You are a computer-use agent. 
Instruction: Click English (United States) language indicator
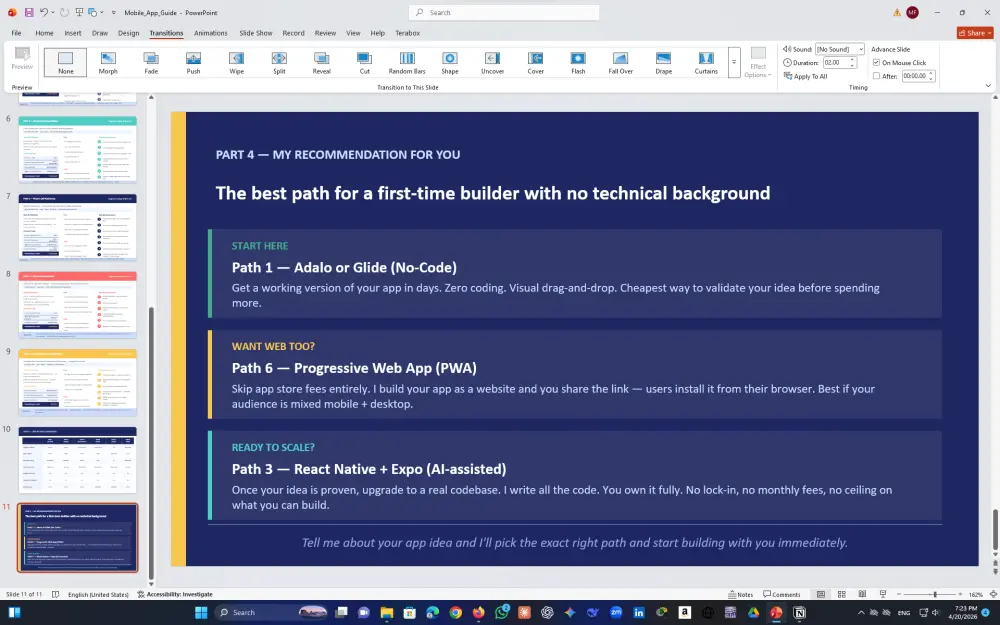tap(98, 594)
